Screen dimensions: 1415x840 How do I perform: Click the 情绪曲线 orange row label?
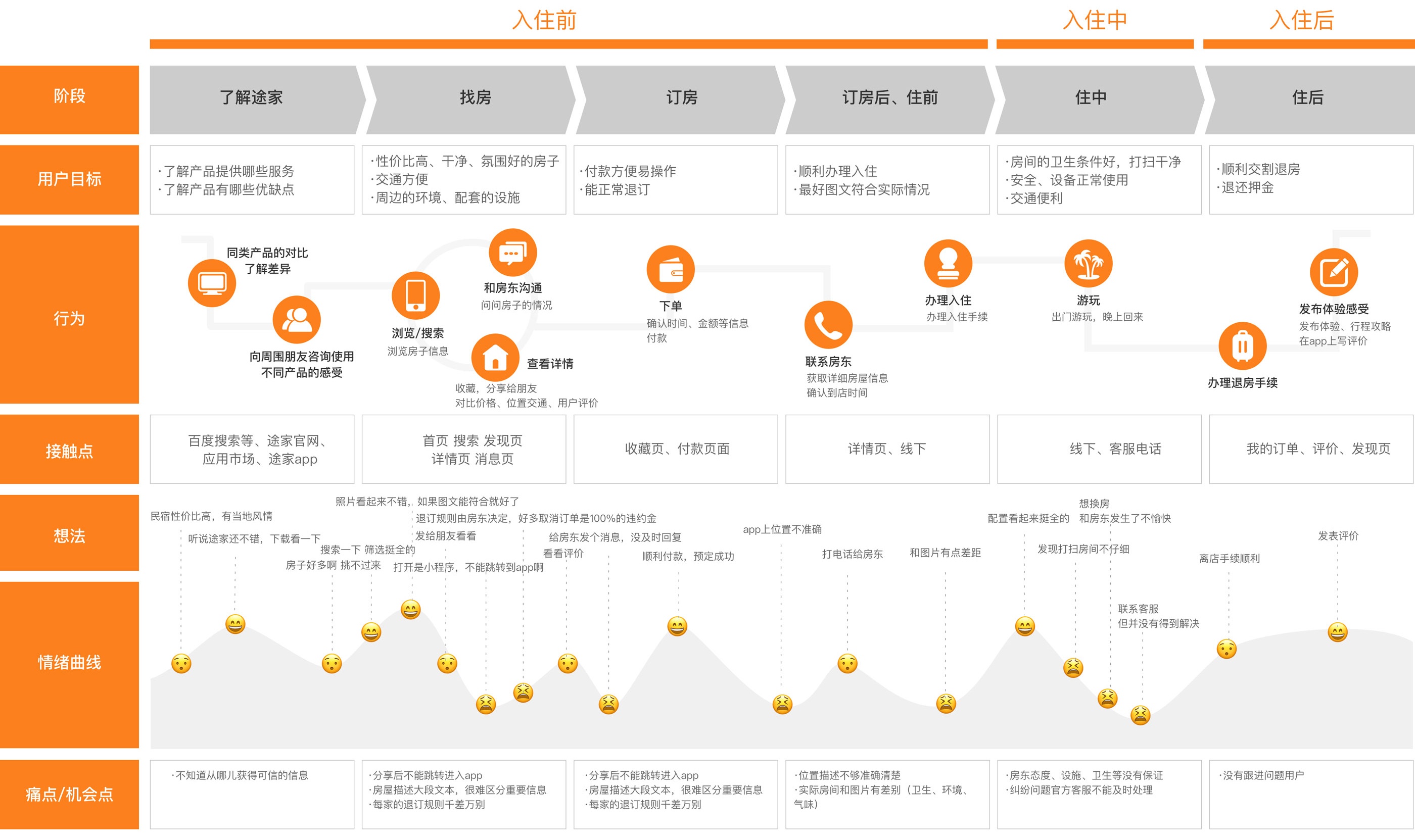click(x=69, y=663)
